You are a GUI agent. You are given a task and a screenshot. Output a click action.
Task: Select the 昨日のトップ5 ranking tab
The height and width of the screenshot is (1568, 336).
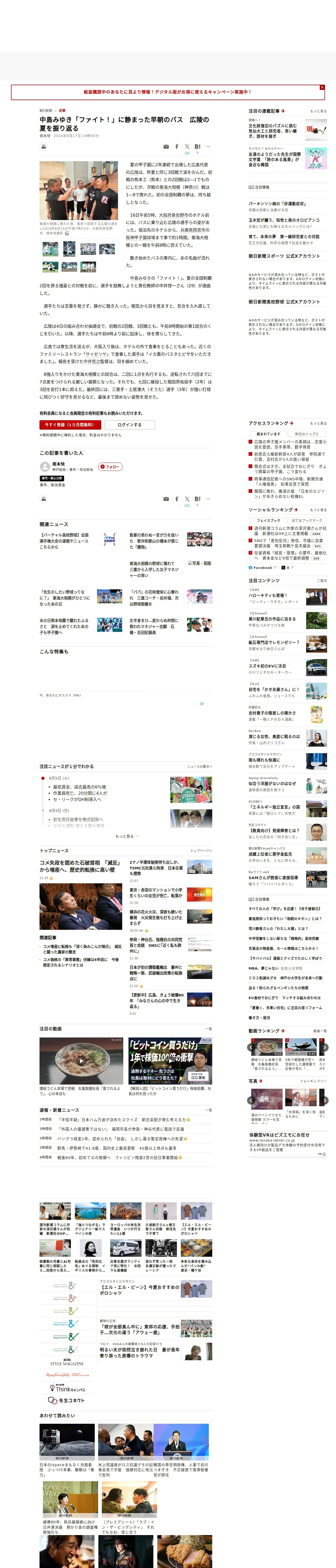(x=307, y=434)
